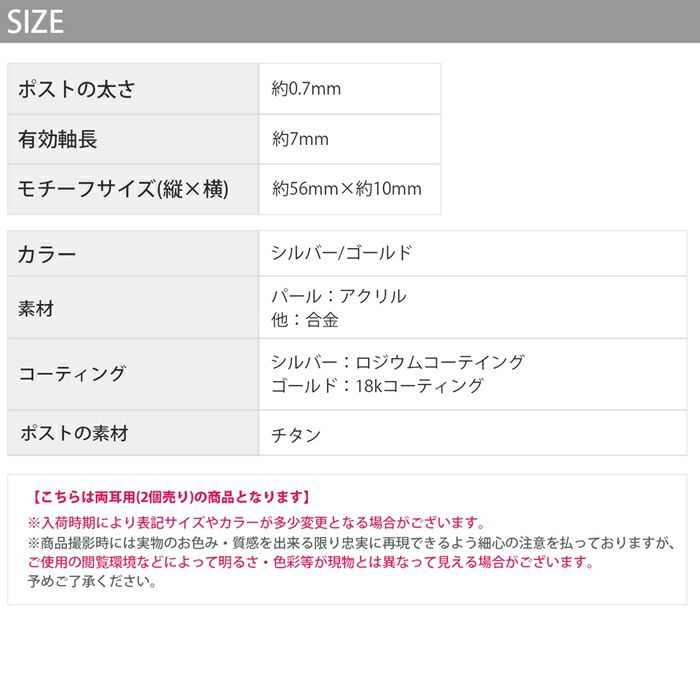This screenshot has width=700, height=700.
Task: Click the 予めご了承ください closing text
Action: coord(92,581)
